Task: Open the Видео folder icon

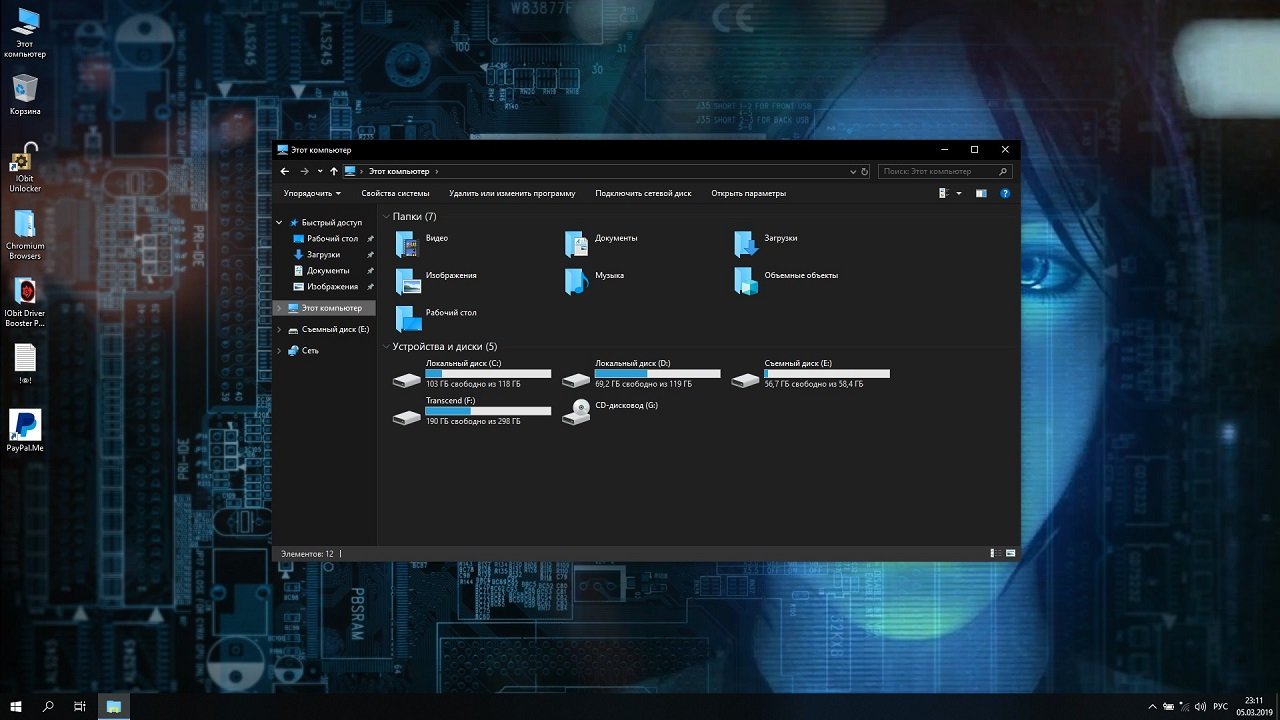Action: (x=406, y=244)
